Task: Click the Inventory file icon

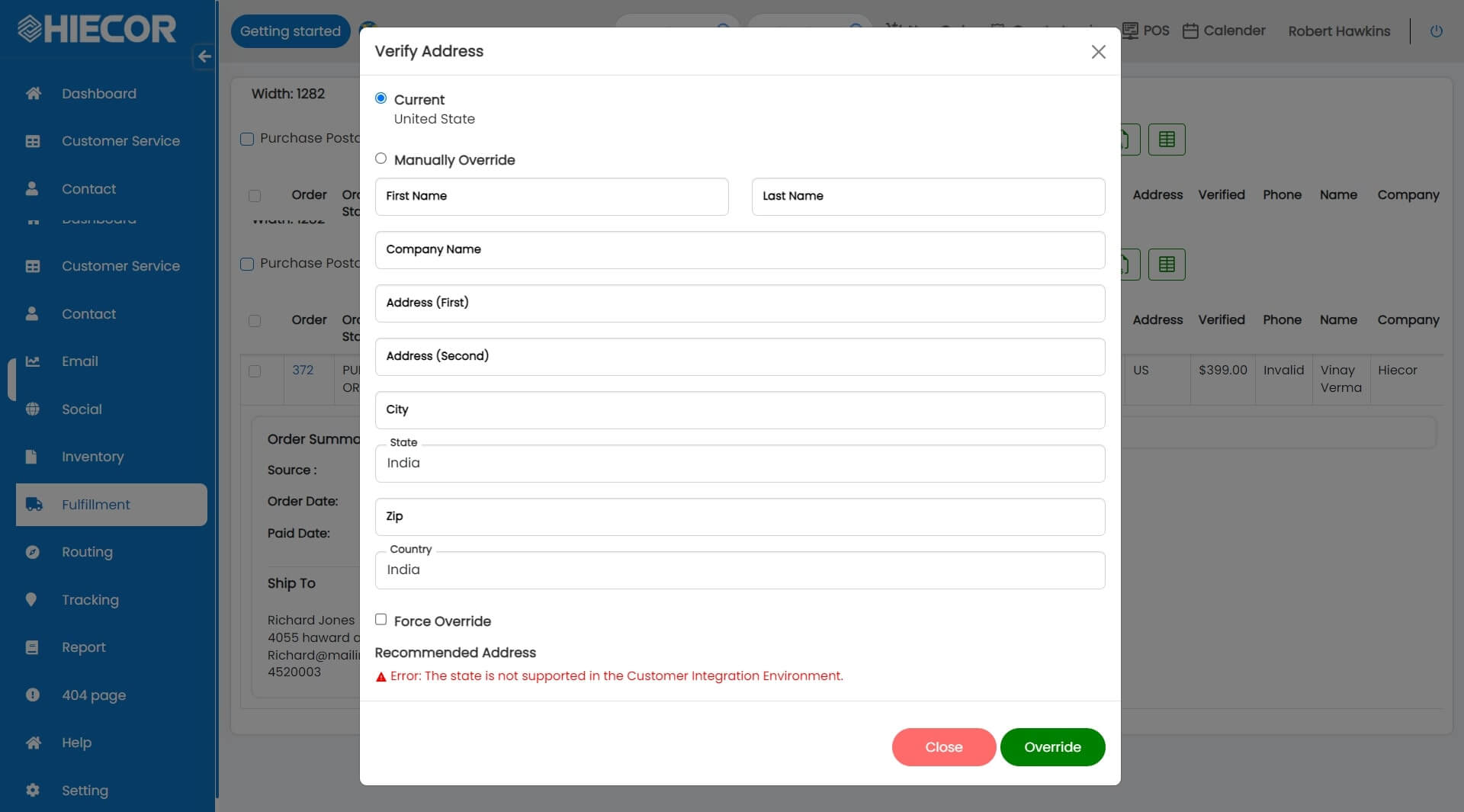Action: (x=31, y=457)
